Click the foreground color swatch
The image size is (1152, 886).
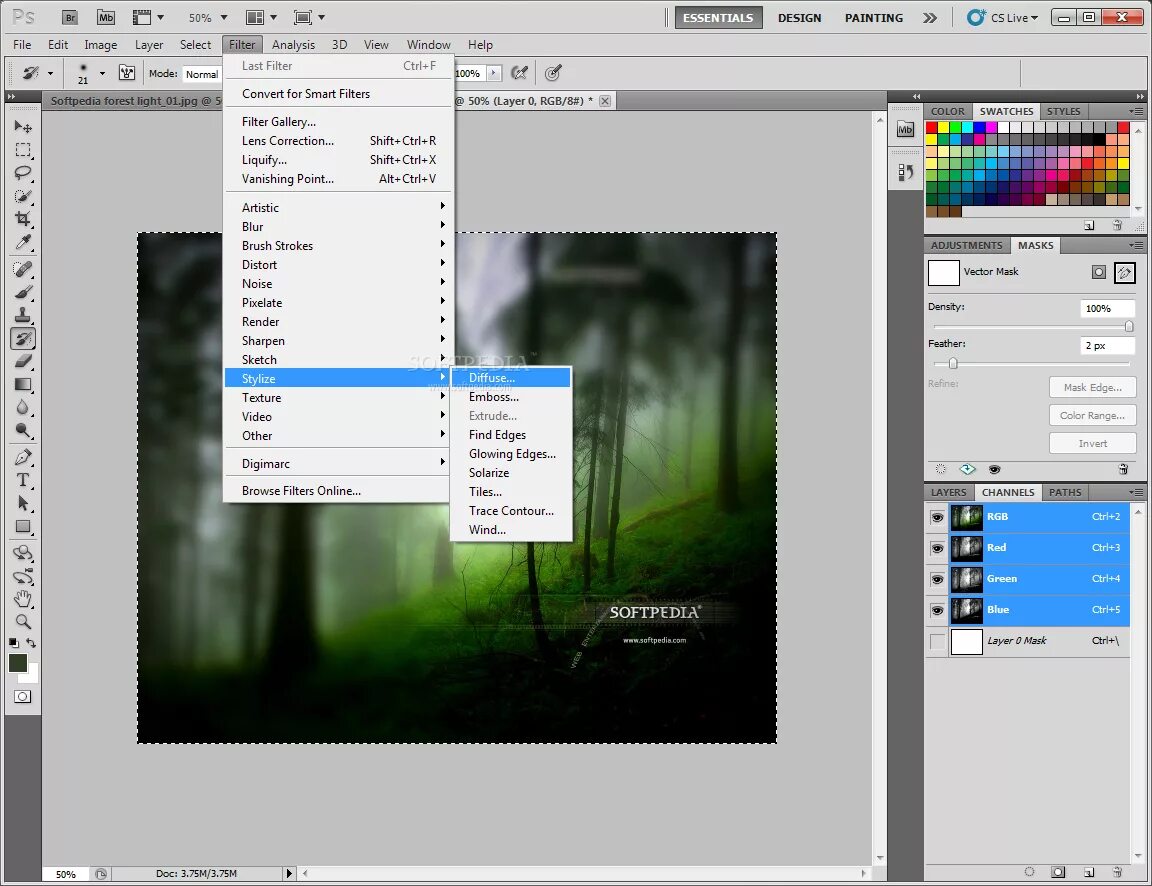[x=18, y=663]
